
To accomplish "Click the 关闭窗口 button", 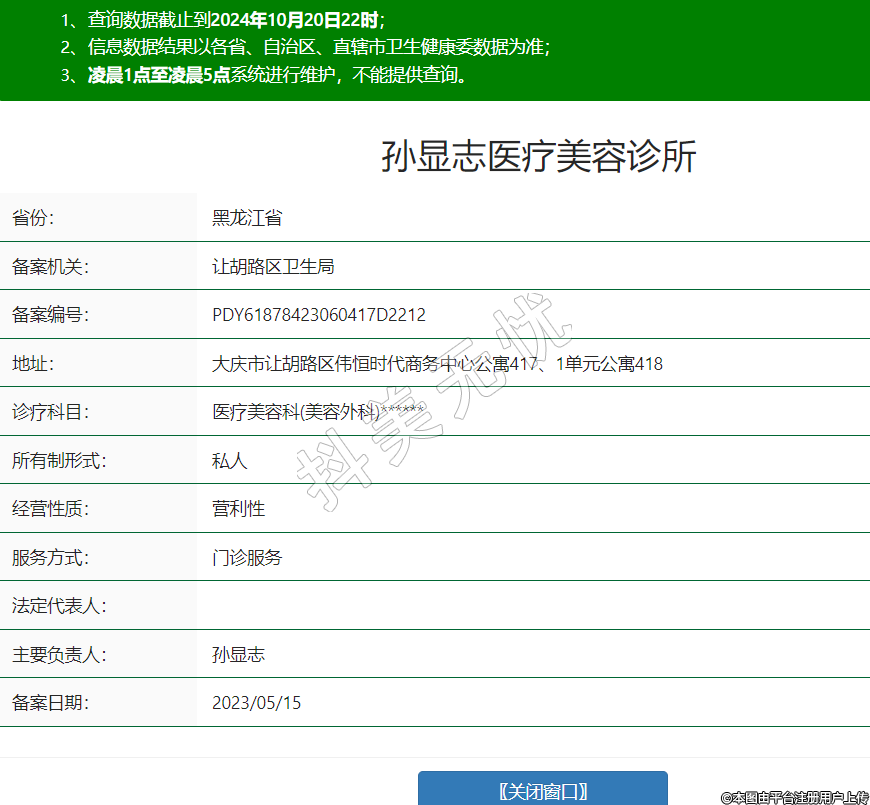I will tap(542, 790).
